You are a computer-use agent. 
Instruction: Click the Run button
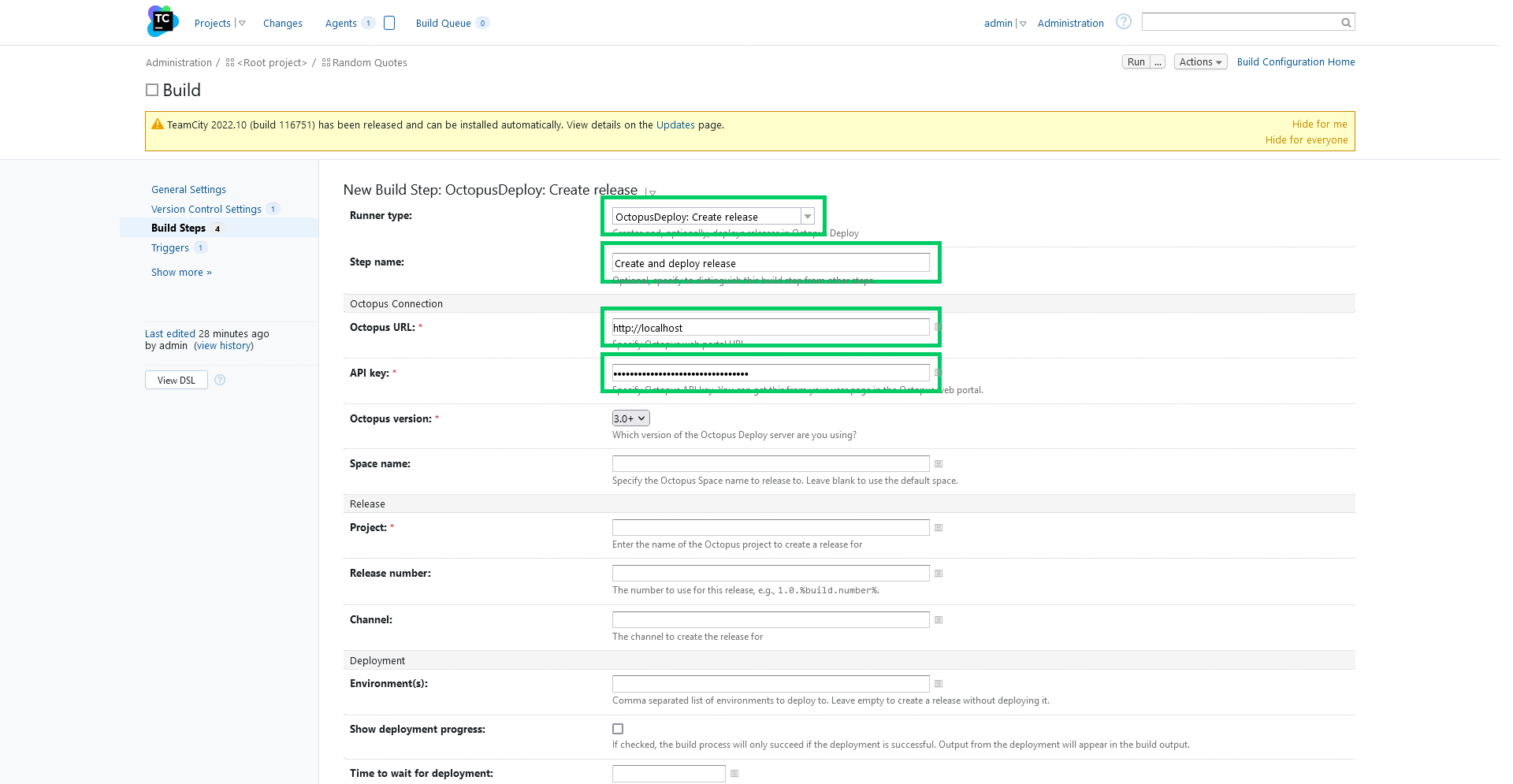pyautogui.click(x=1136, y=62)
